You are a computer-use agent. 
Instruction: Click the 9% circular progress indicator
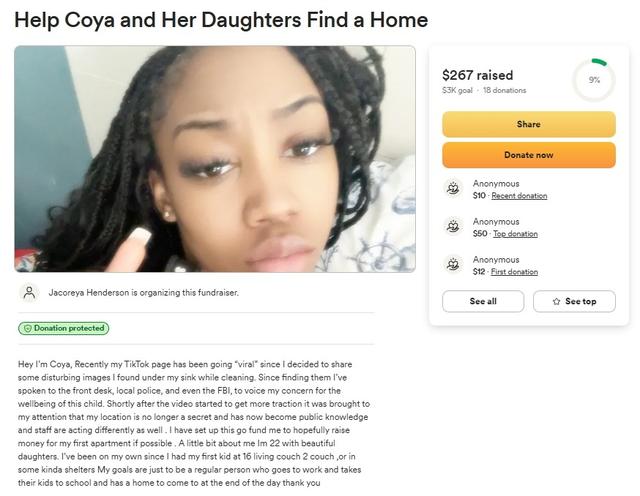click(593, 80)
